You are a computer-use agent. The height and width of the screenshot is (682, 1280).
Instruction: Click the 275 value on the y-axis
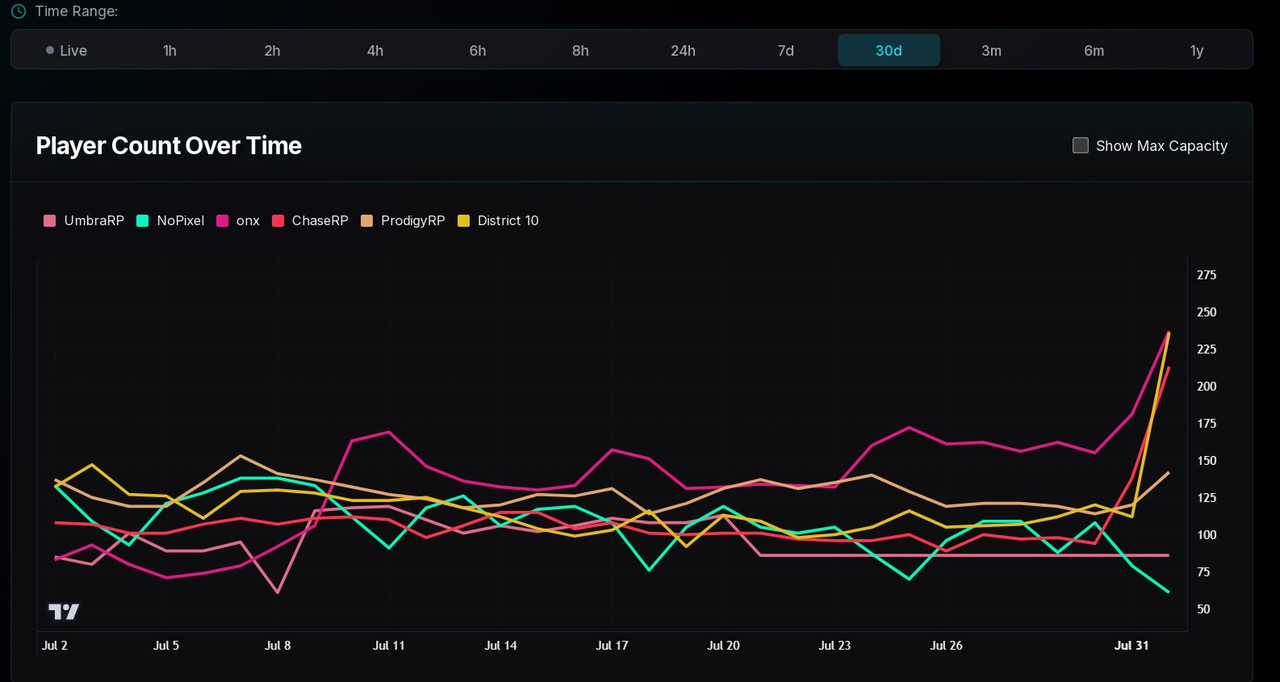point(1206,275)
